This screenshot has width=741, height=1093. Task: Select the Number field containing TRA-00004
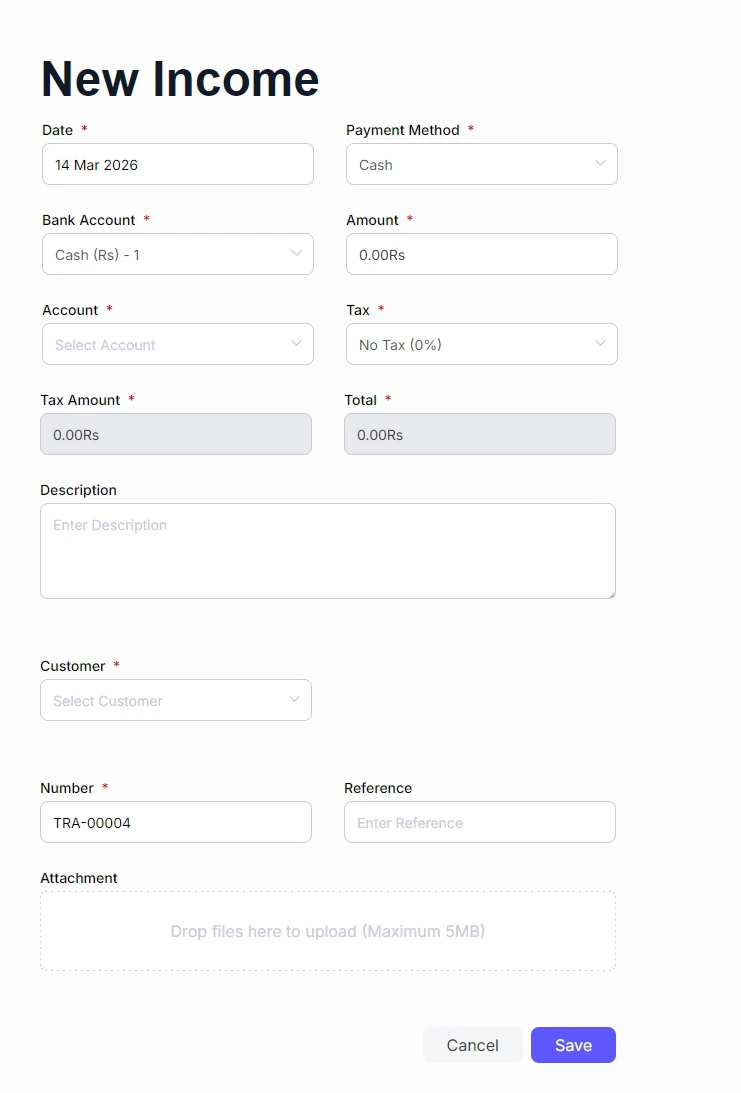click(x=175, y=822)
